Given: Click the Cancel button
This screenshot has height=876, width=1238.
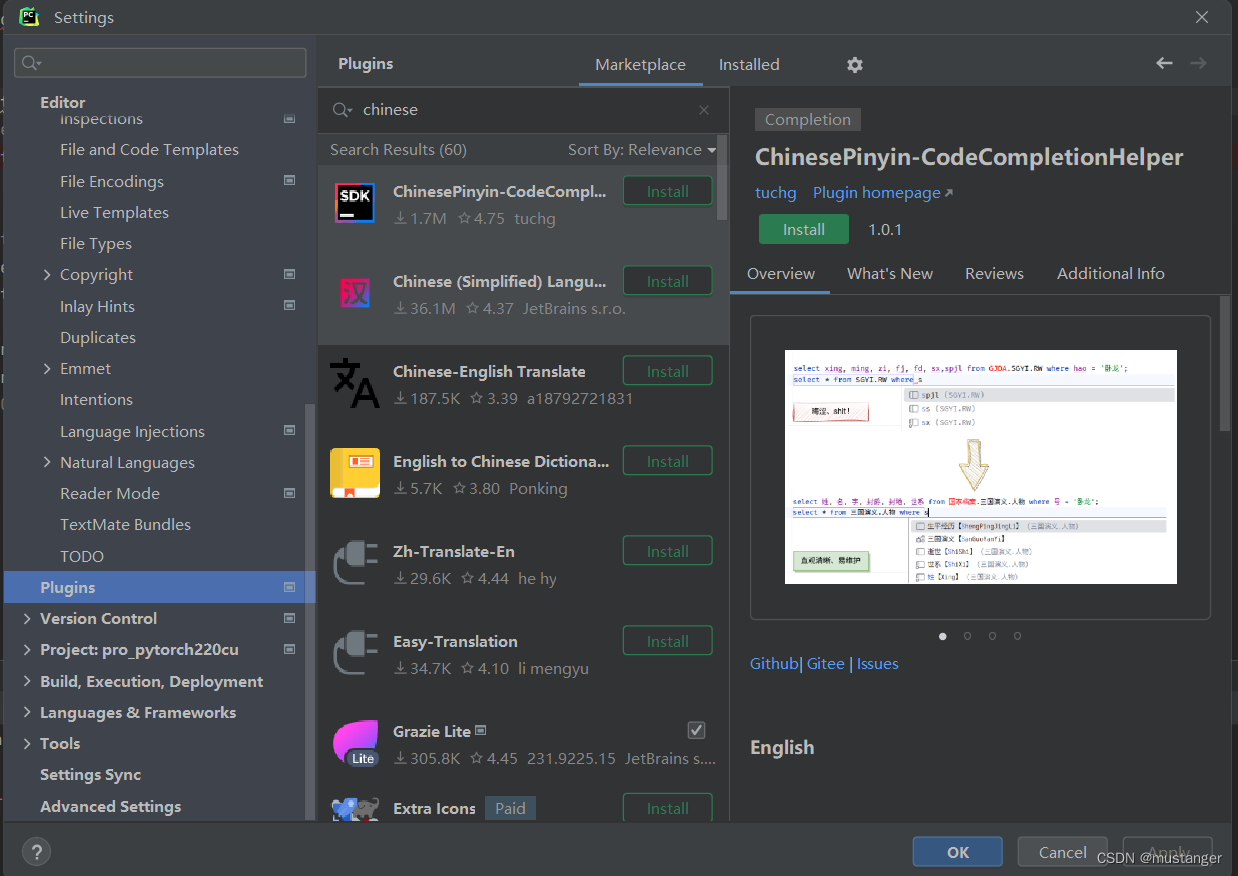Looking at the screenshot, I should point(1062,852).
